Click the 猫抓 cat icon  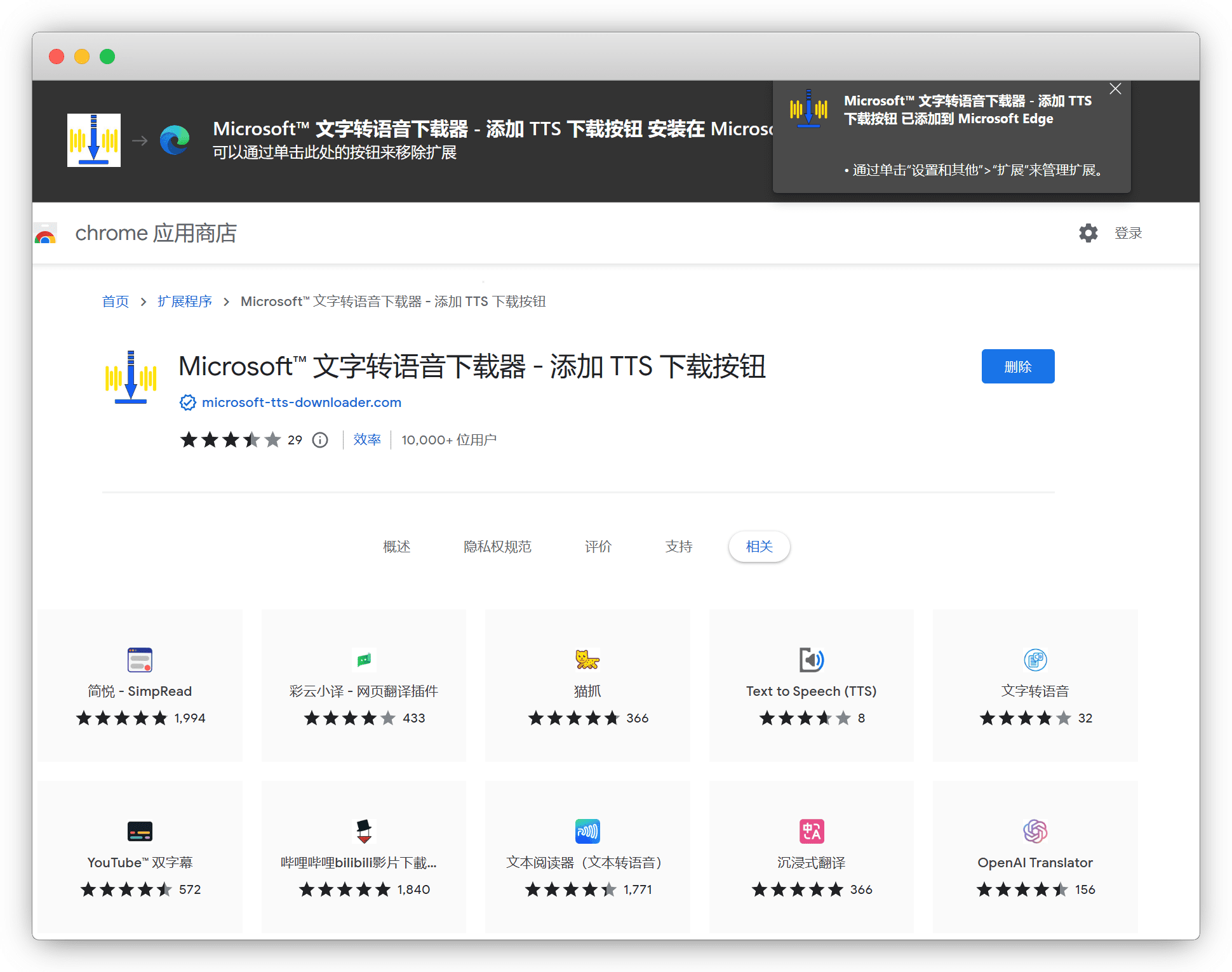click(587, 660)
